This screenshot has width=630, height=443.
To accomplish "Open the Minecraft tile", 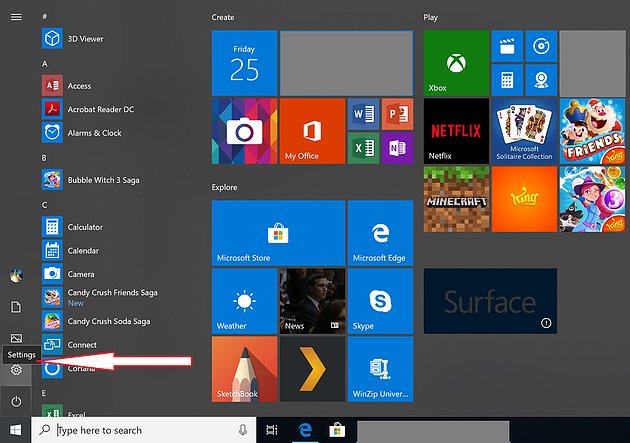I will (456, 199).
